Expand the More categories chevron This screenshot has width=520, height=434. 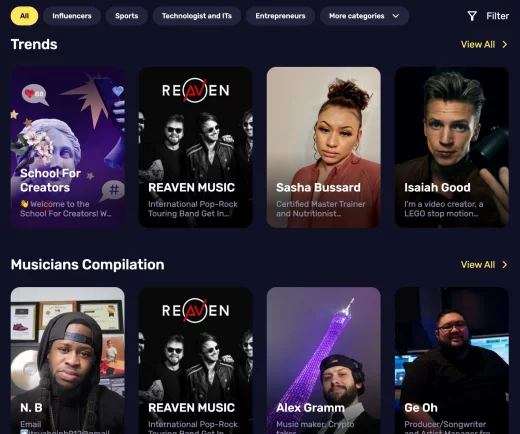coord(396,16)
